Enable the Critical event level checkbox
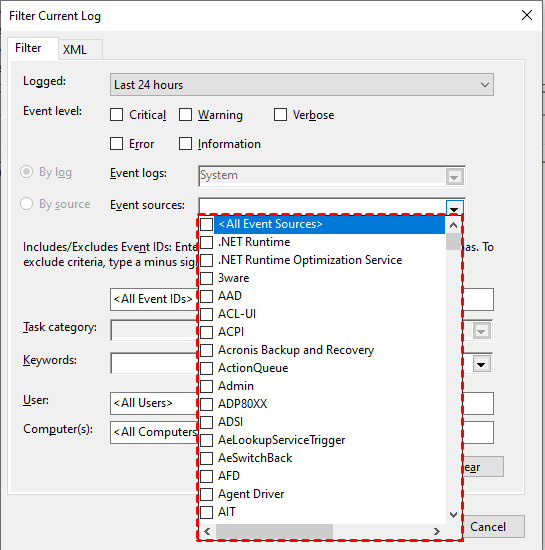The image size is (545, 550). [x=116, y=115]
